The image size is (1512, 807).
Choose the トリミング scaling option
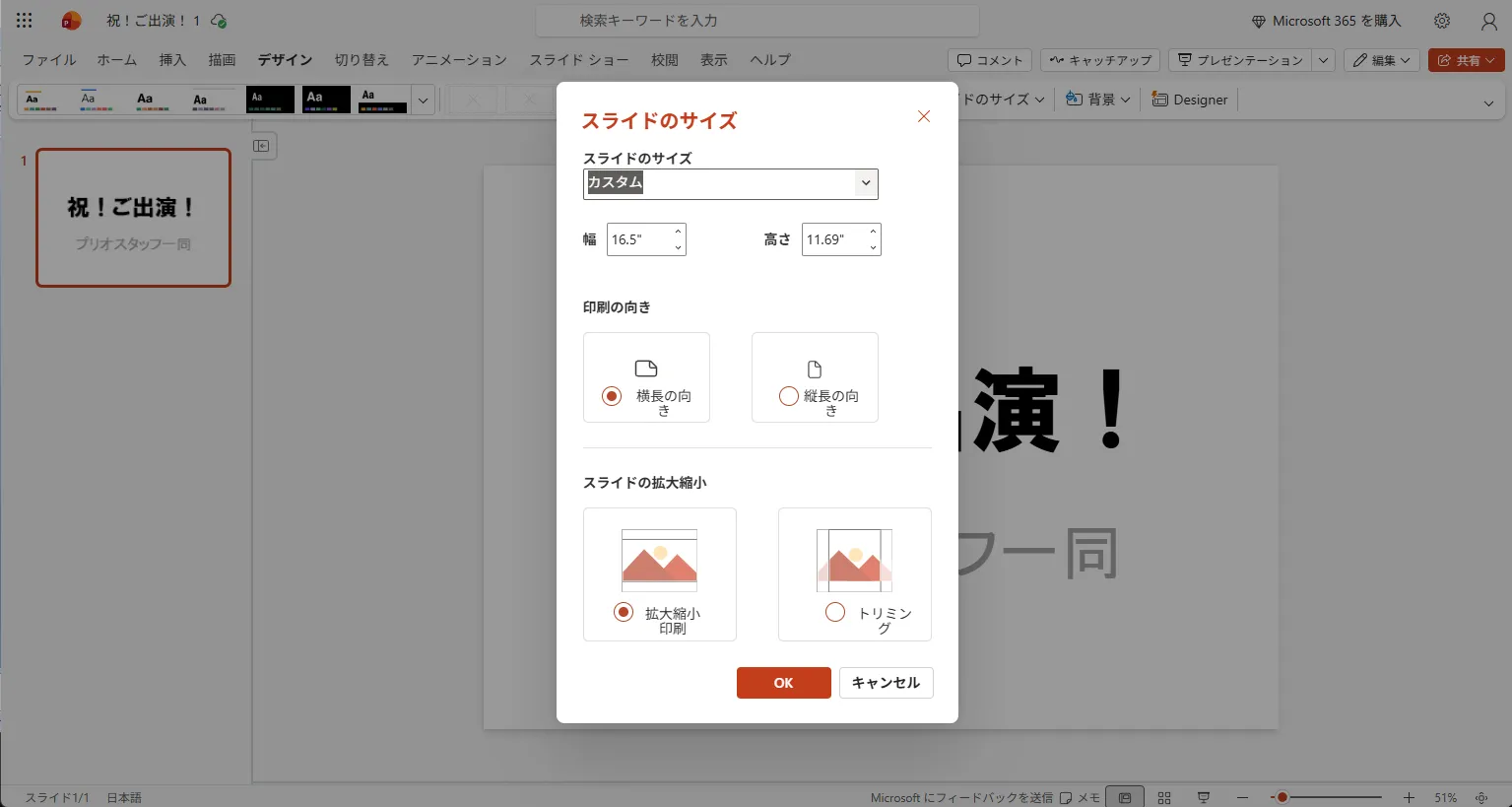(x=835, y=612)
